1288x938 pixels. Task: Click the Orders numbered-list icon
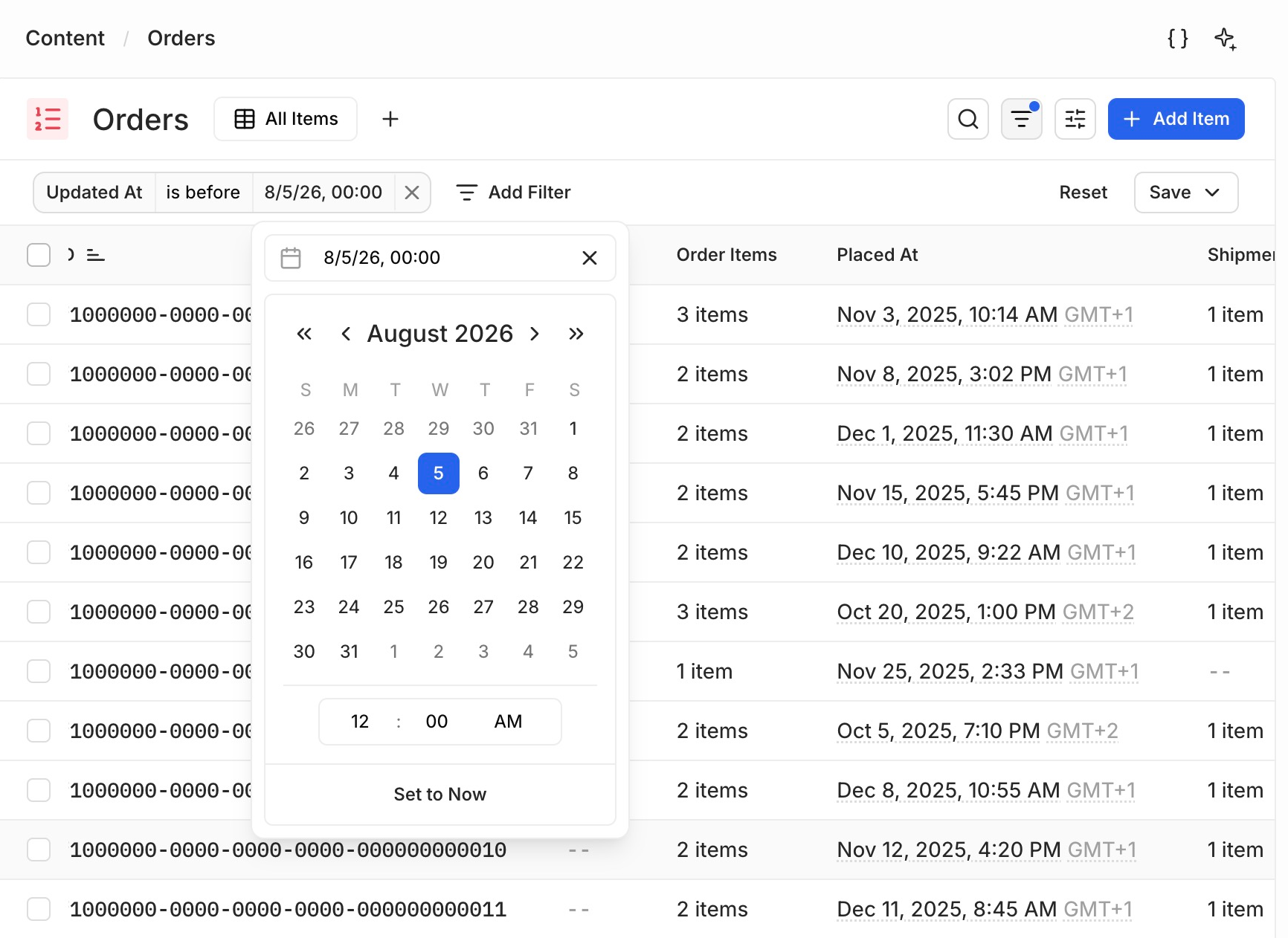pyautogui.click(x=48, y=119)
